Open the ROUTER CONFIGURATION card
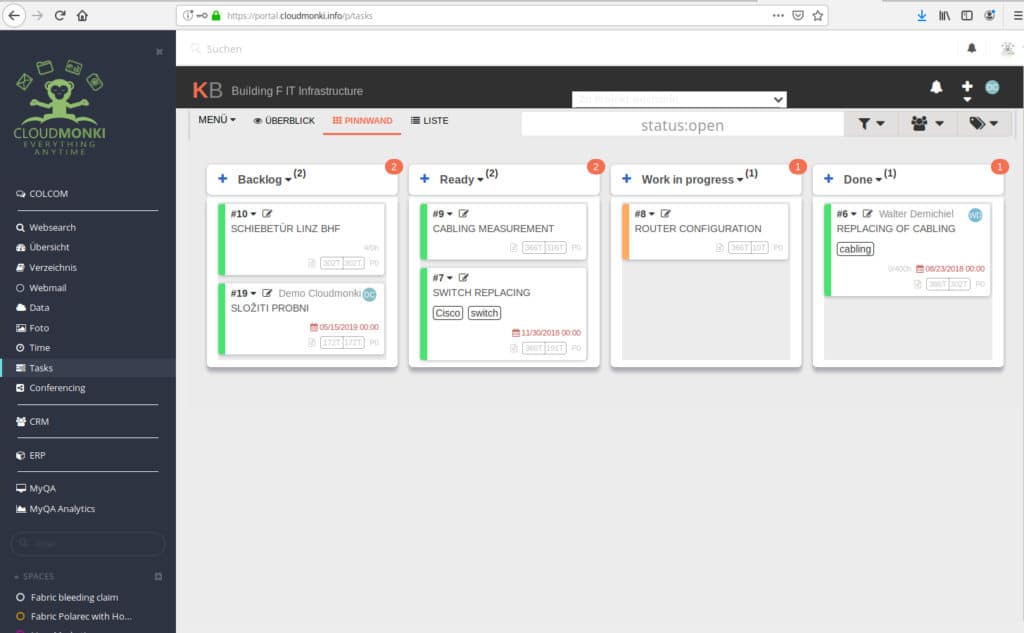The width and height of the screenshot is (1024, 633). coord(698,229)
